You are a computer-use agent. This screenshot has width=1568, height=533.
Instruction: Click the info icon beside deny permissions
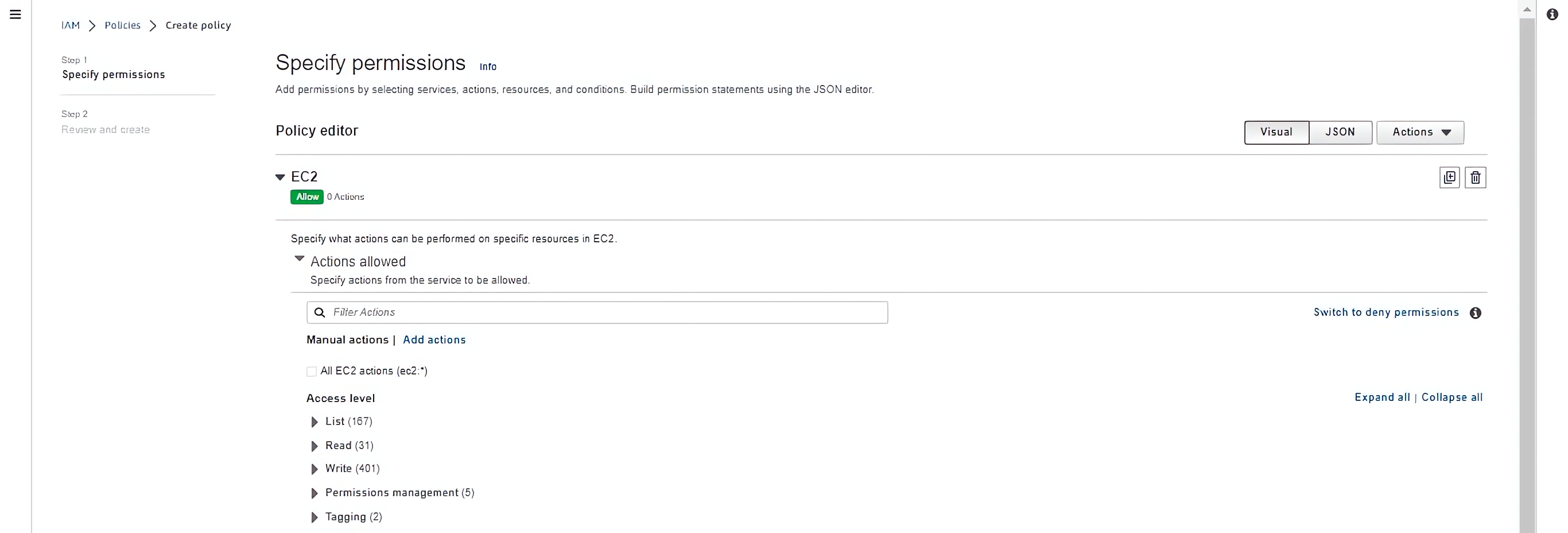[1476, 313]
